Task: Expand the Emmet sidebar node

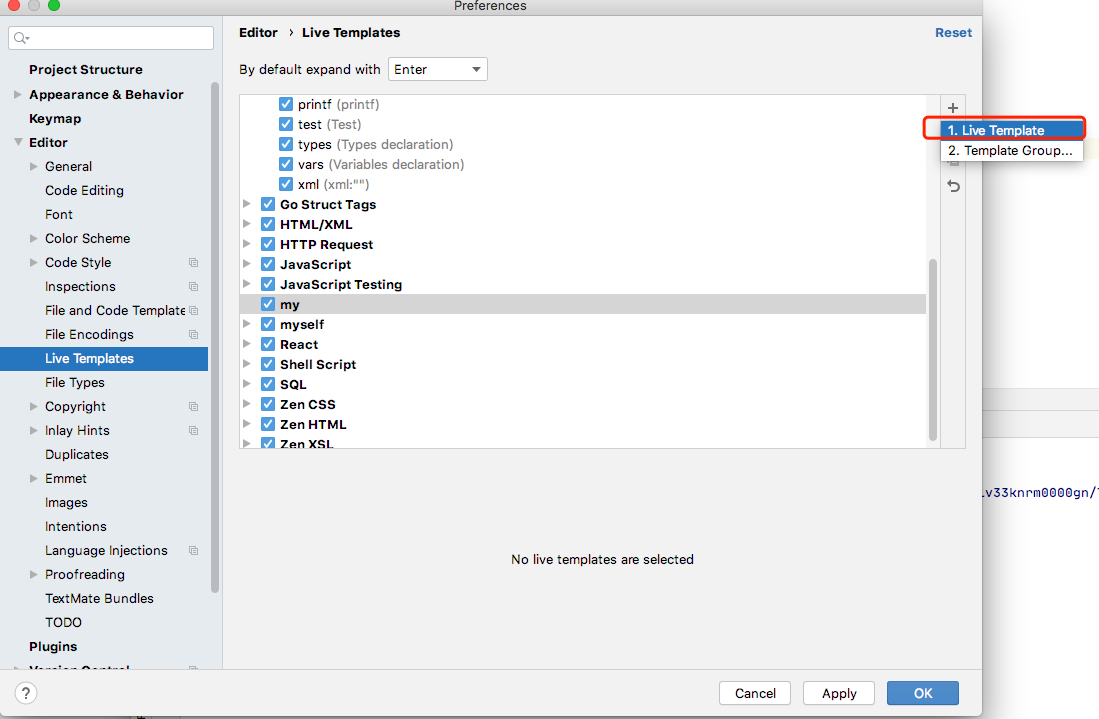Action: pyautogui.click(x=34, y=478)
